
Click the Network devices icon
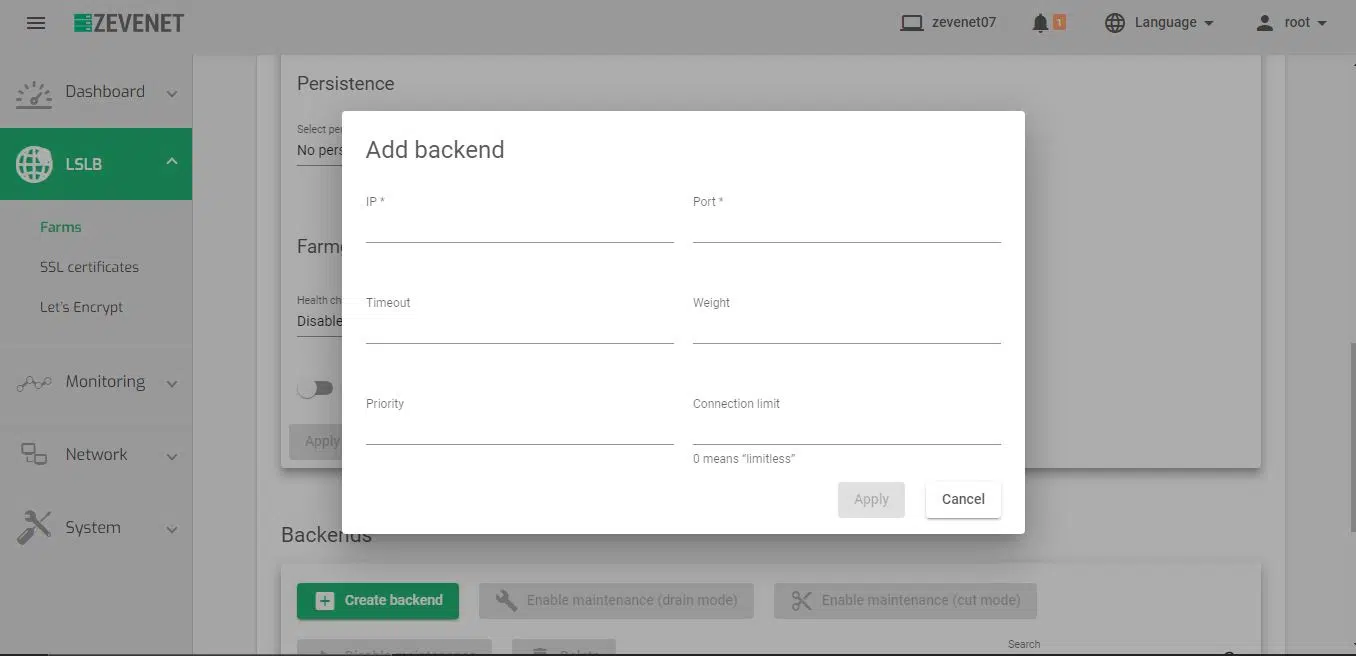(x=34, y=455)
